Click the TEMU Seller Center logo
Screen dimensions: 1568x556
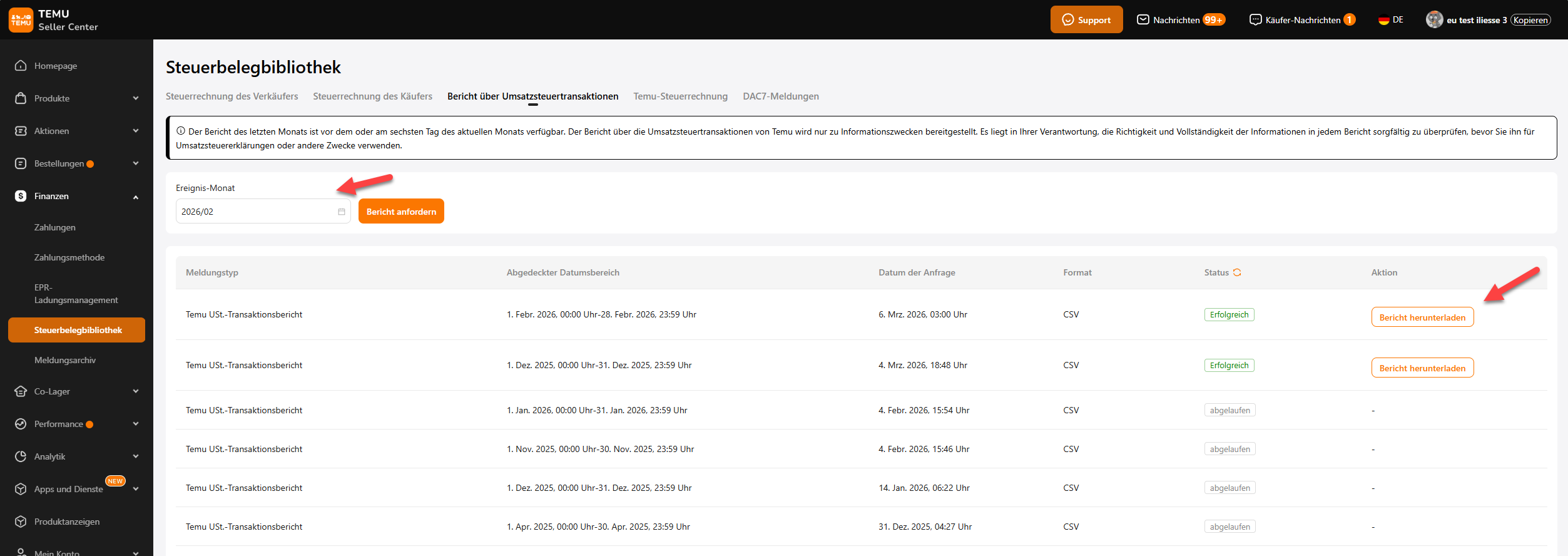pos(53,20)
